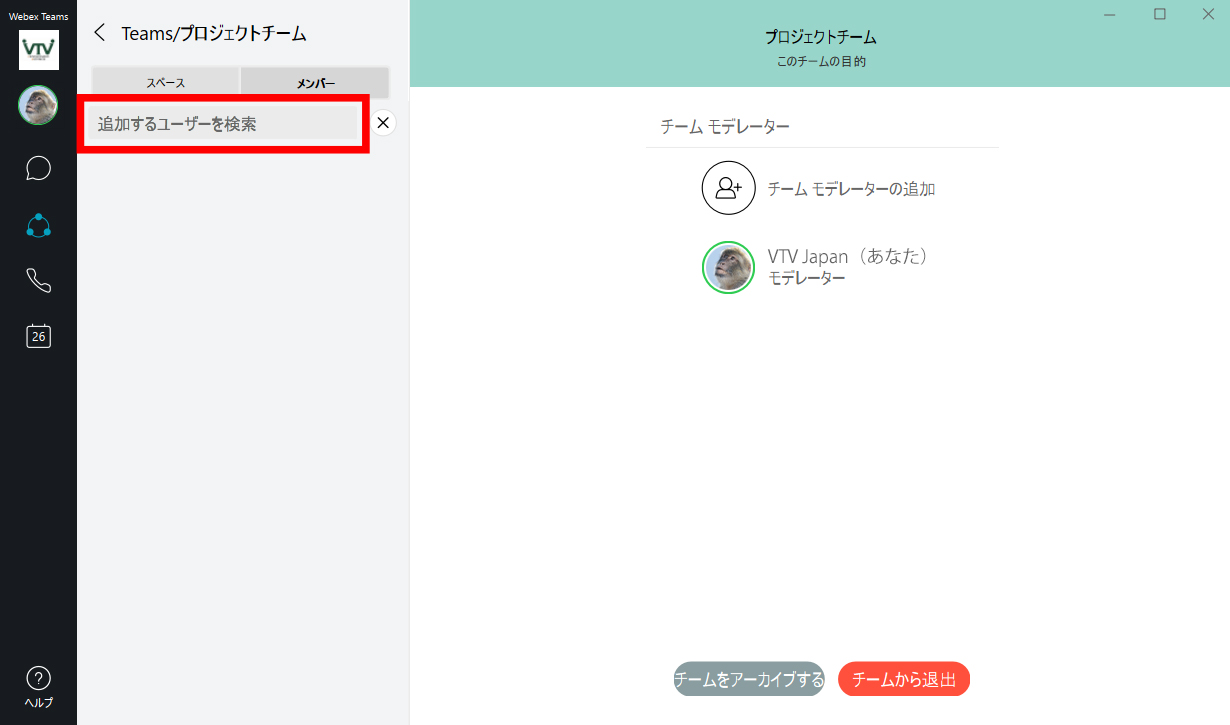This screenshot has height=725, width=1230.
Task: Click the チーム モデレーター section heading
Action: (725, 127)
